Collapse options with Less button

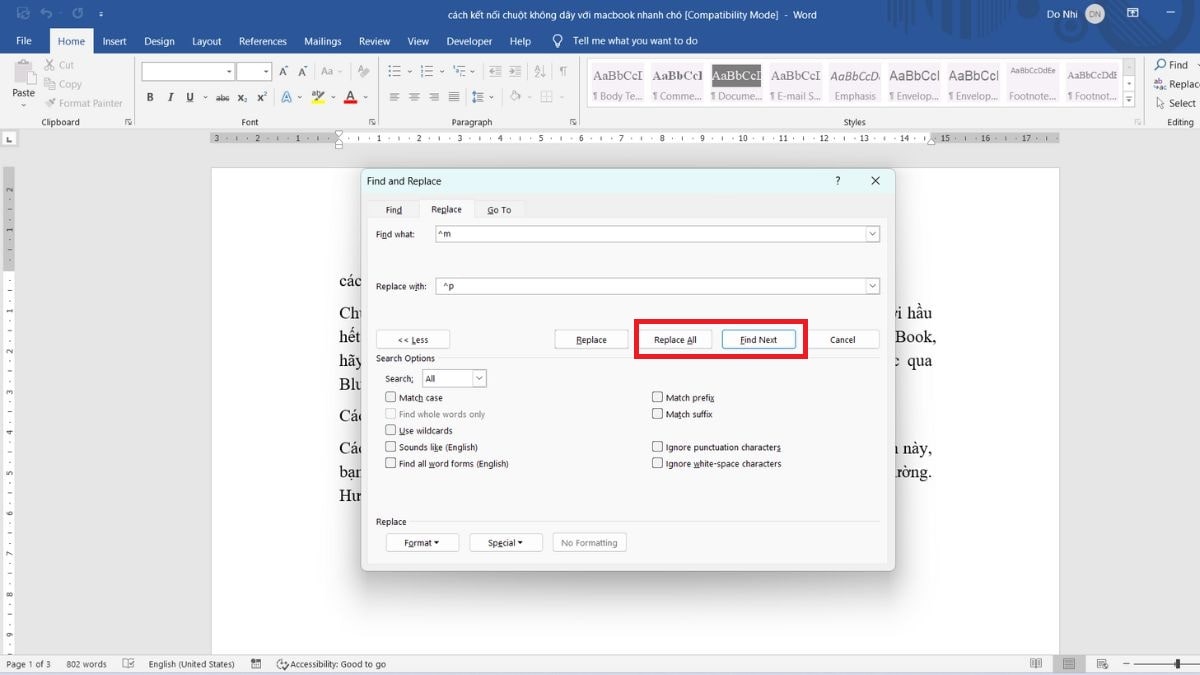(x=413, y=339)
